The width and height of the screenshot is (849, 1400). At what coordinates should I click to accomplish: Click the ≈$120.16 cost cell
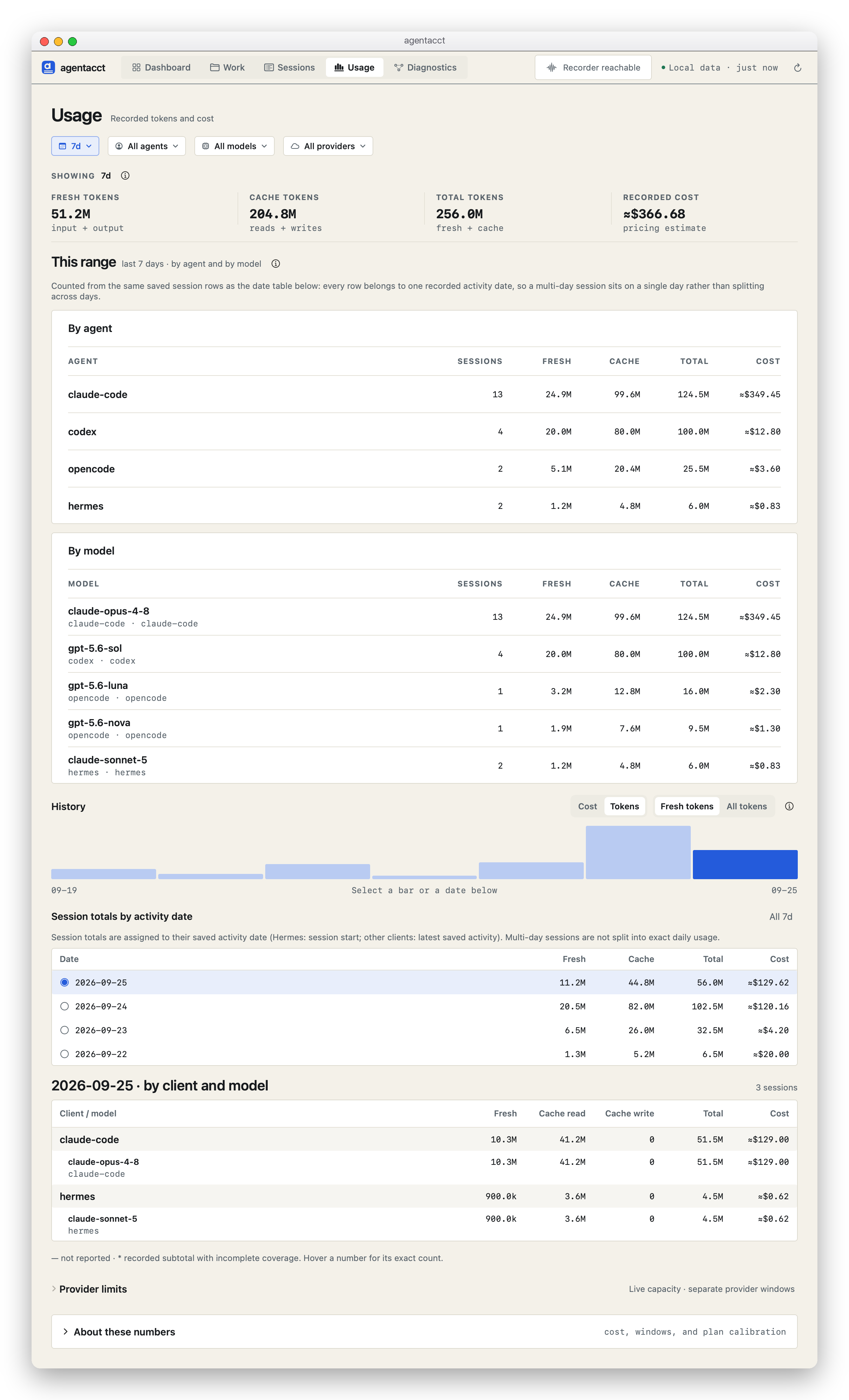pos(768,1006)
